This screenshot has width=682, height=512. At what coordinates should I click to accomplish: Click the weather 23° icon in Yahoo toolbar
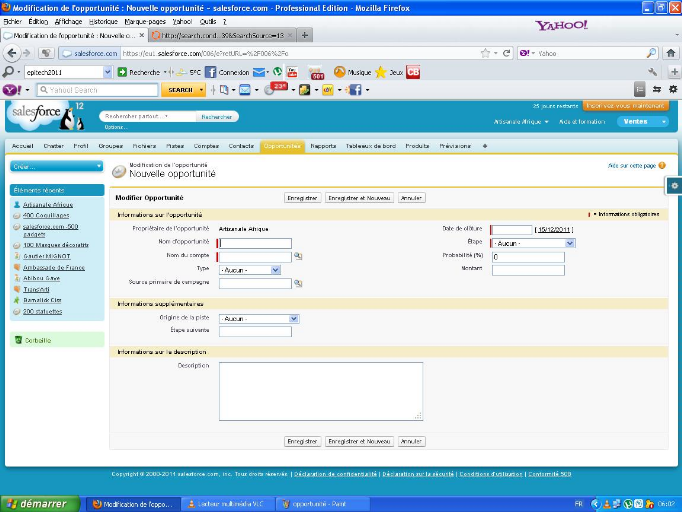point(276,89)
